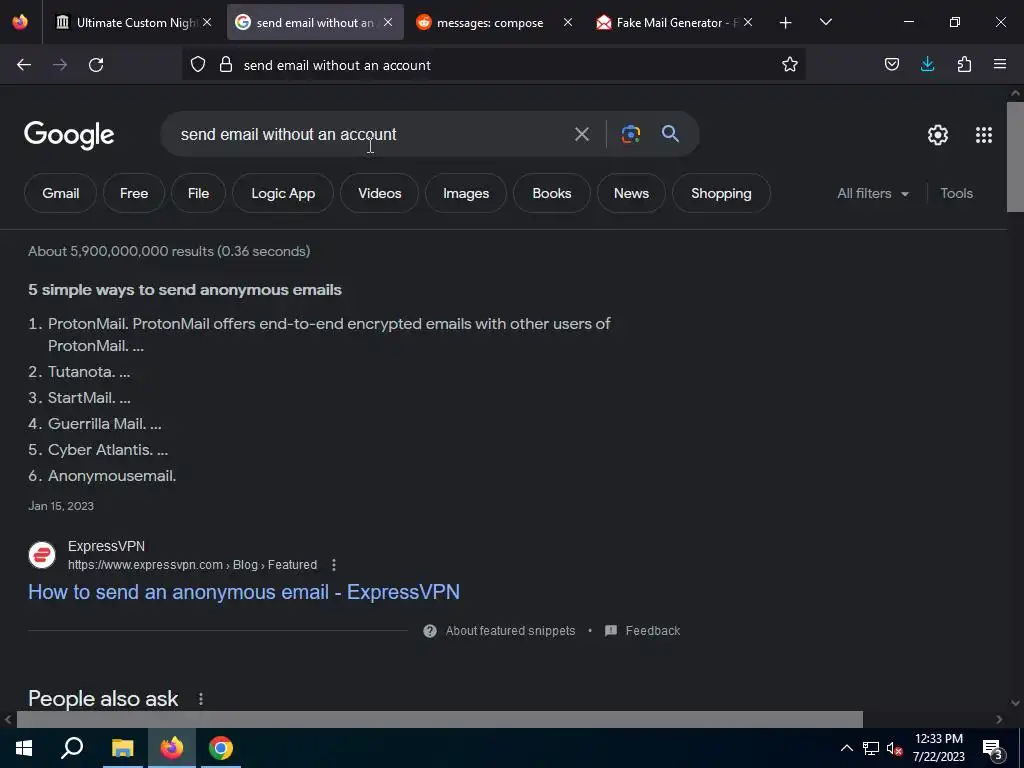1024x768 pixels.
Task: Close the messages: compose tab
Action: coord(568,22)
